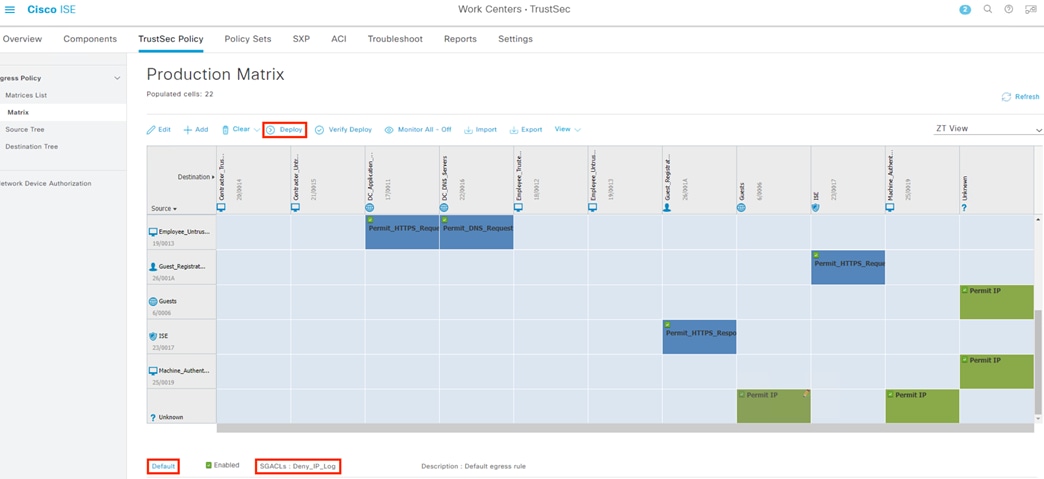Click Verify Deploy in the toolbar

click(x=344, y=130)
